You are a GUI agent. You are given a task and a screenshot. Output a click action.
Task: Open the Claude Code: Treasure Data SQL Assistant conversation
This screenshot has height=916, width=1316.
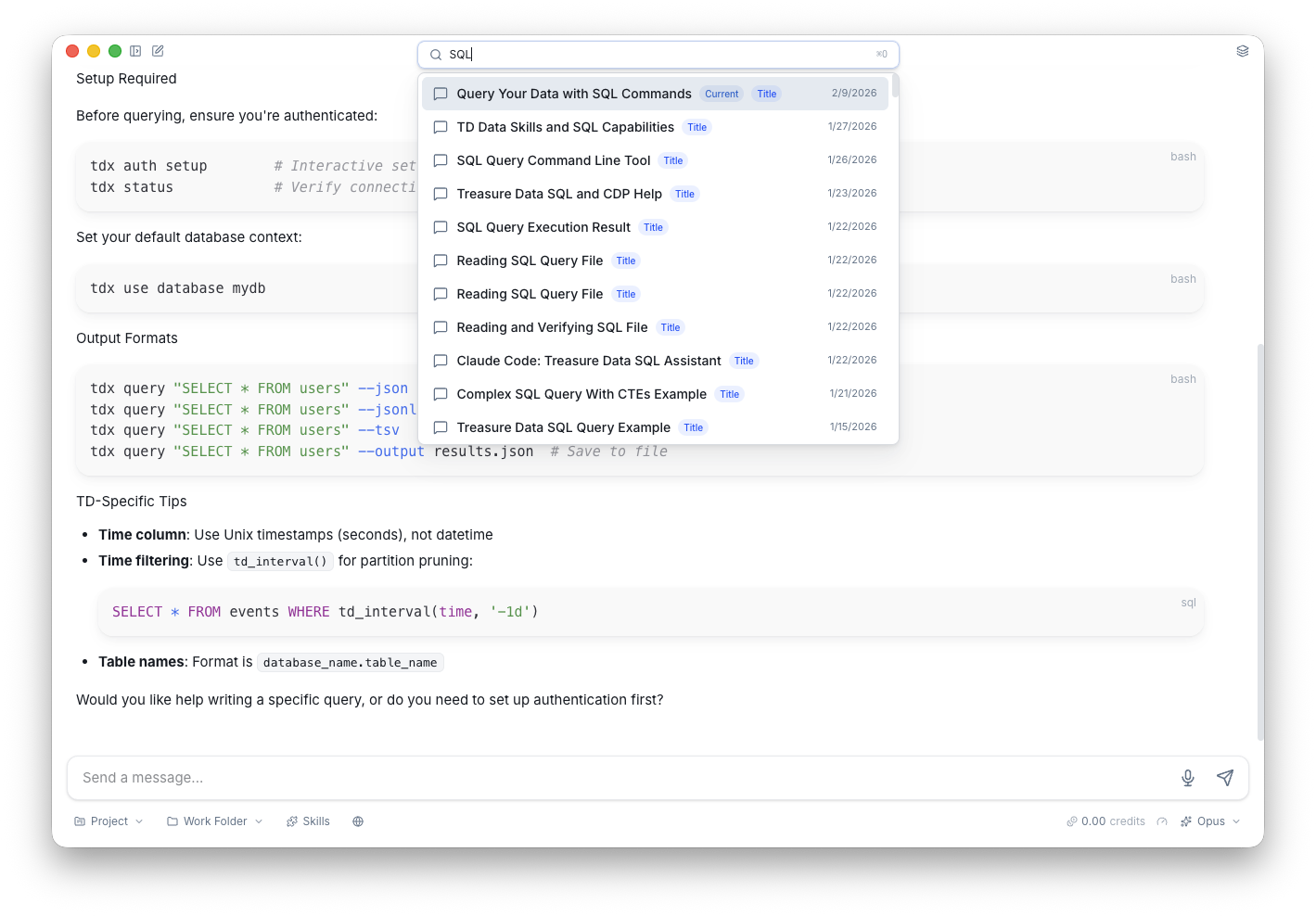coord(589,361)
